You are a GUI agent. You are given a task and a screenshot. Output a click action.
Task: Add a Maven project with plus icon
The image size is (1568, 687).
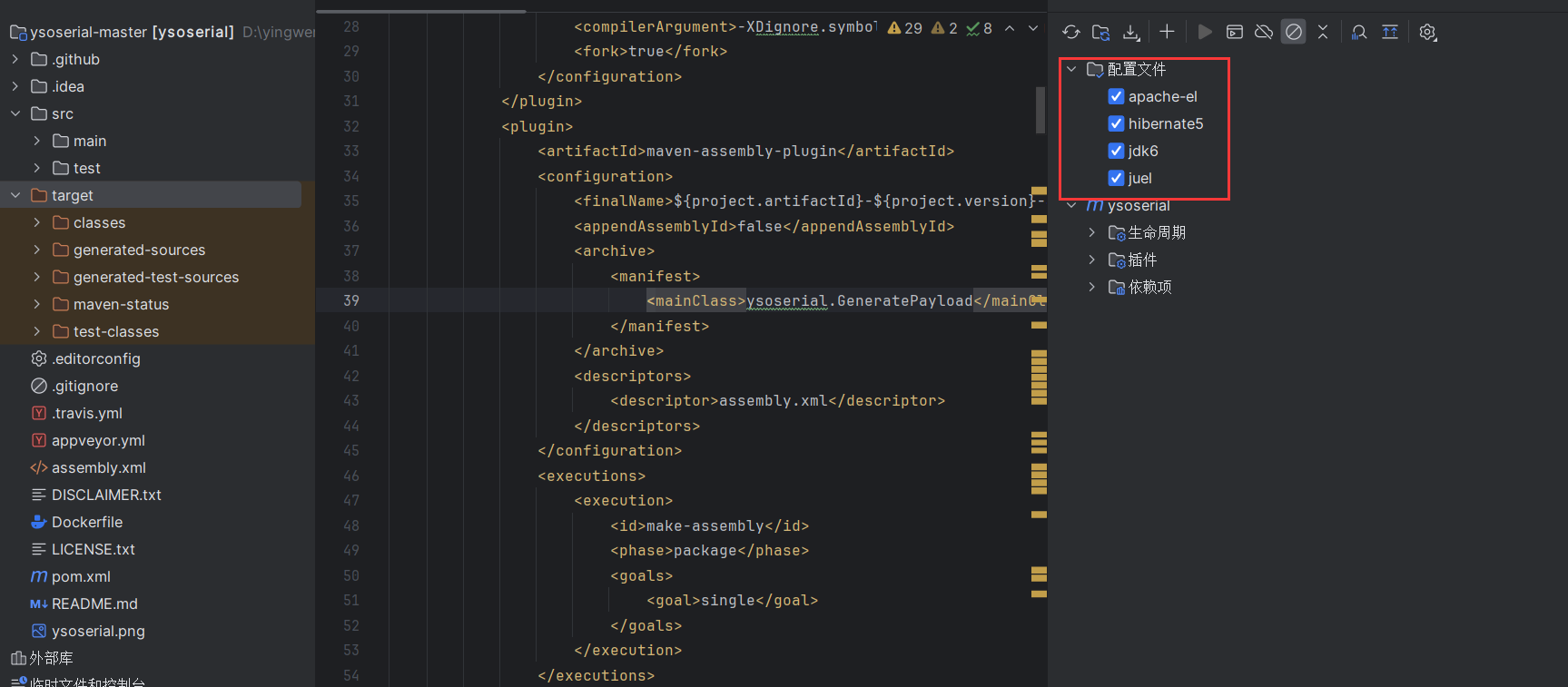click(x=1167, y=32)
